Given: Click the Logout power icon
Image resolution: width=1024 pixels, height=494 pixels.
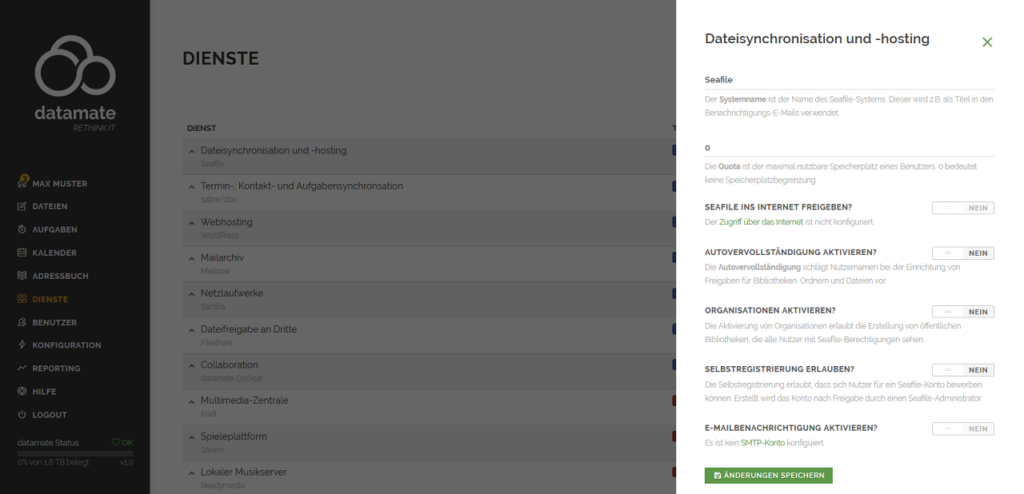Looking at the screenshot, I should point(22,415).
